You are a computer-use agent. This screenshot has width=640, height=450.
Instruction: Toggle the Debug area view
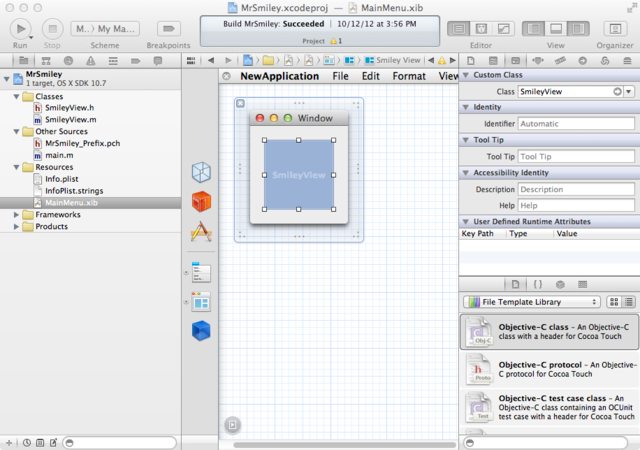click(556, 29)
